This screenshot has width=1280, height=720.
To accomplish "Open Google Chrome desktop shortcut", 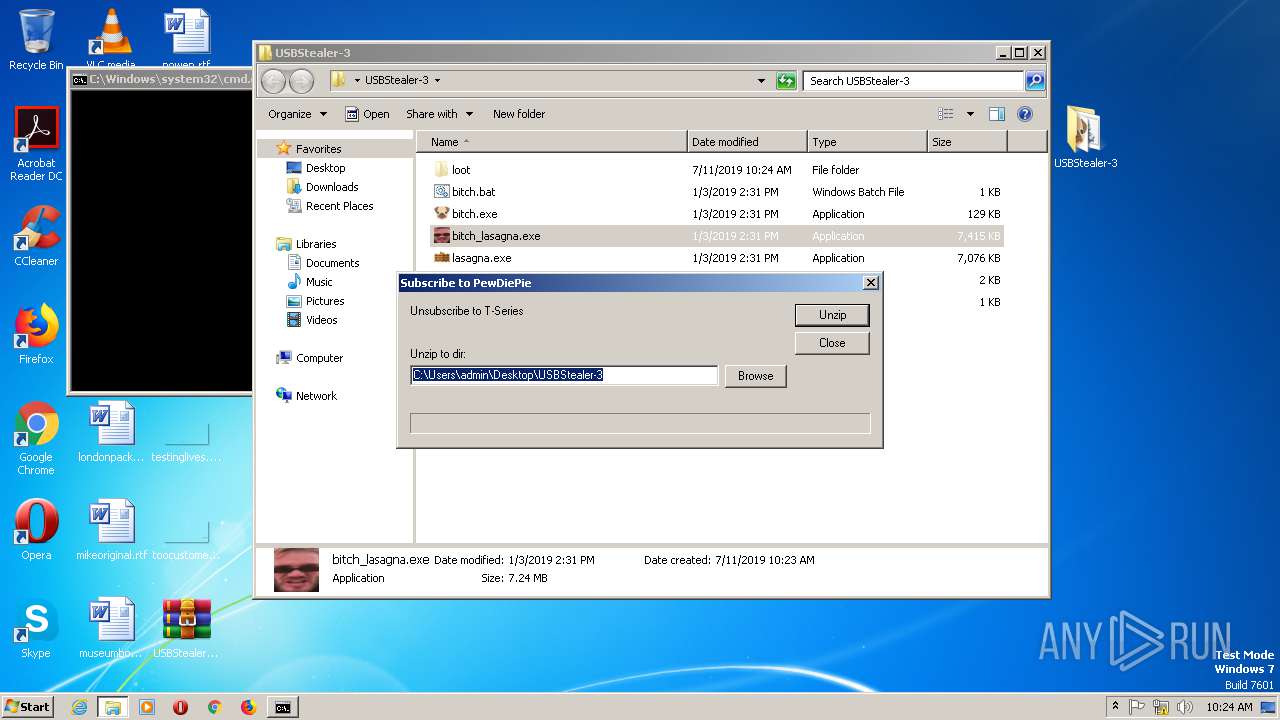I will pos(36,438).
